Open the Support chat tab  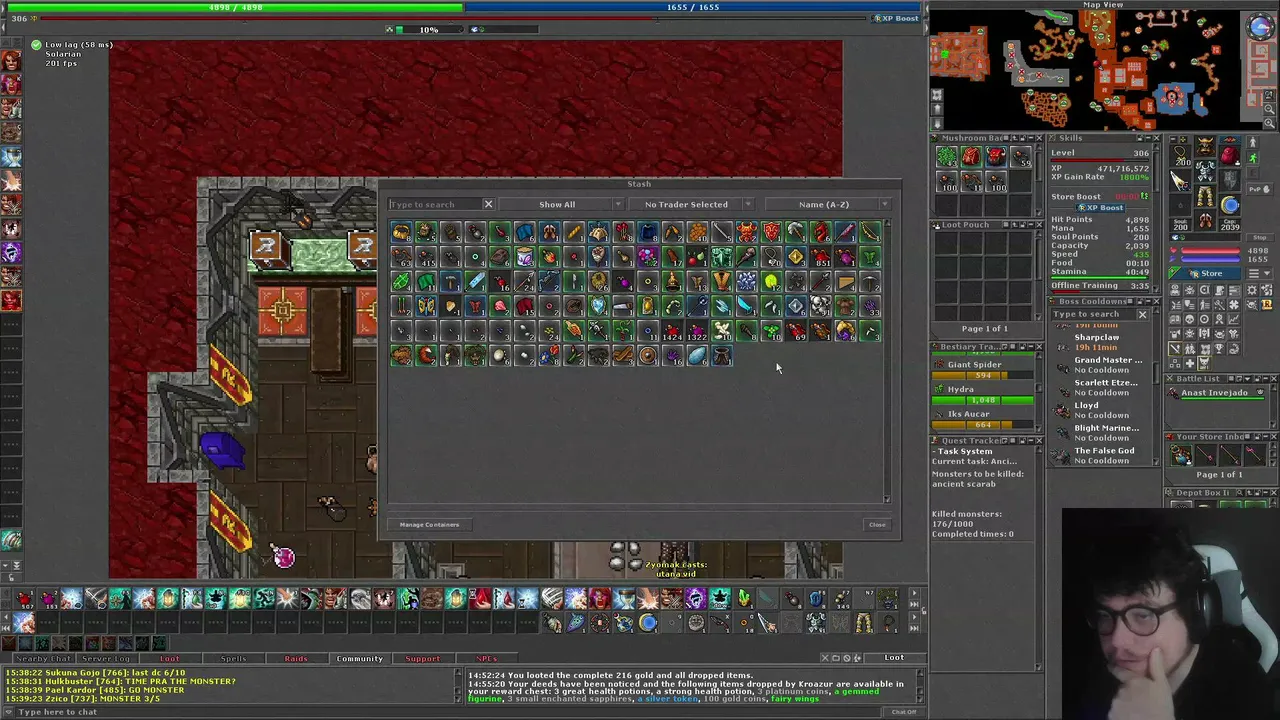[x=422, y=658]
